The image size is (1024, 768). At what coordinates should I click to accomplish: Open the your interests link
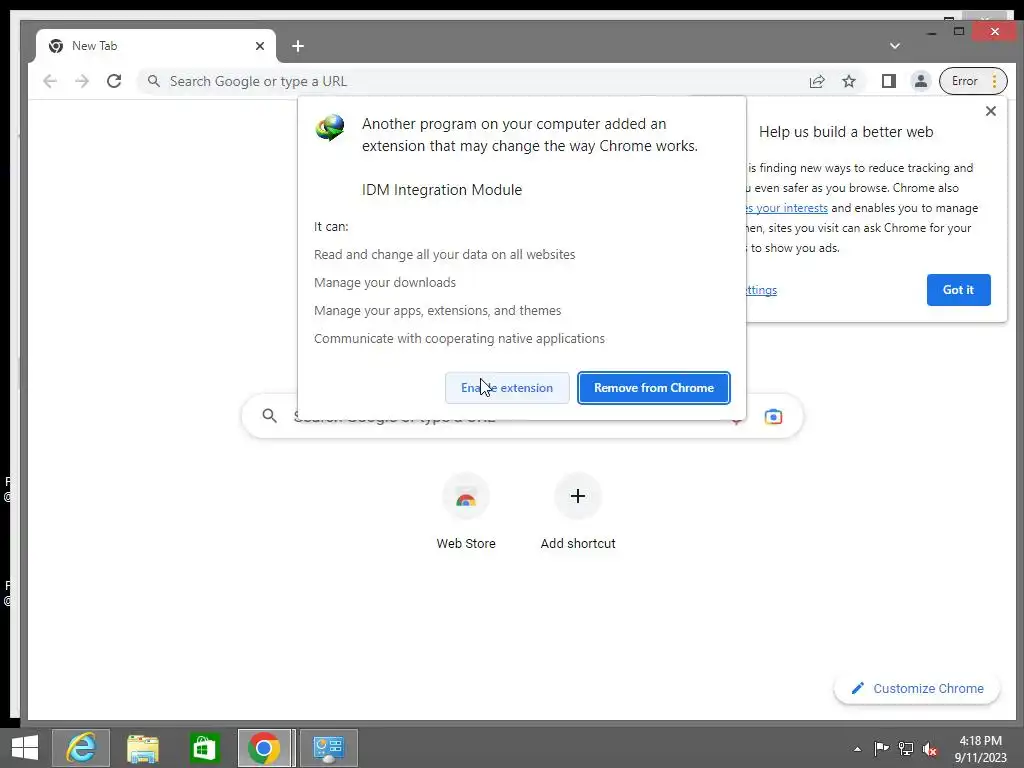coord(787,208)
